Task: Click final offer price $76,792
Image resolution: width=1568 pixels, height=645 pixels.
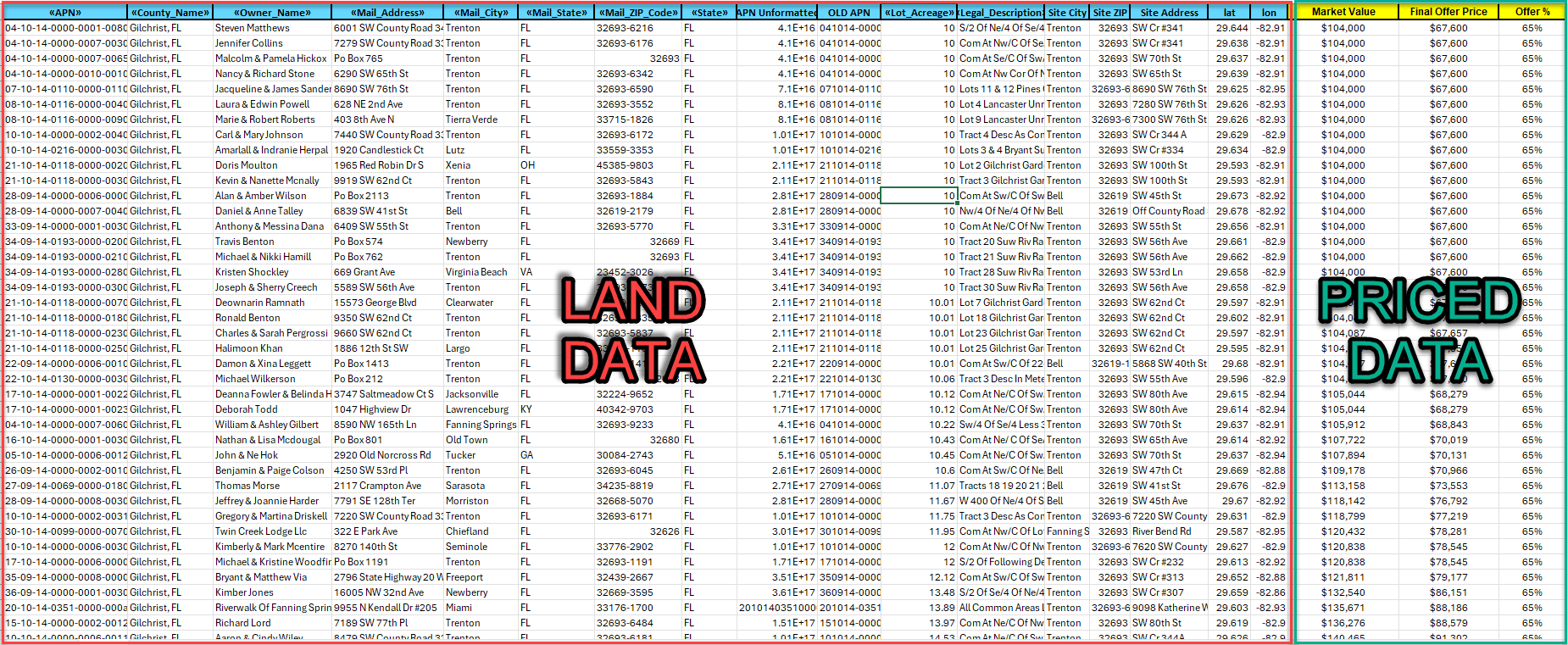Action: (x=1448, y=501)
